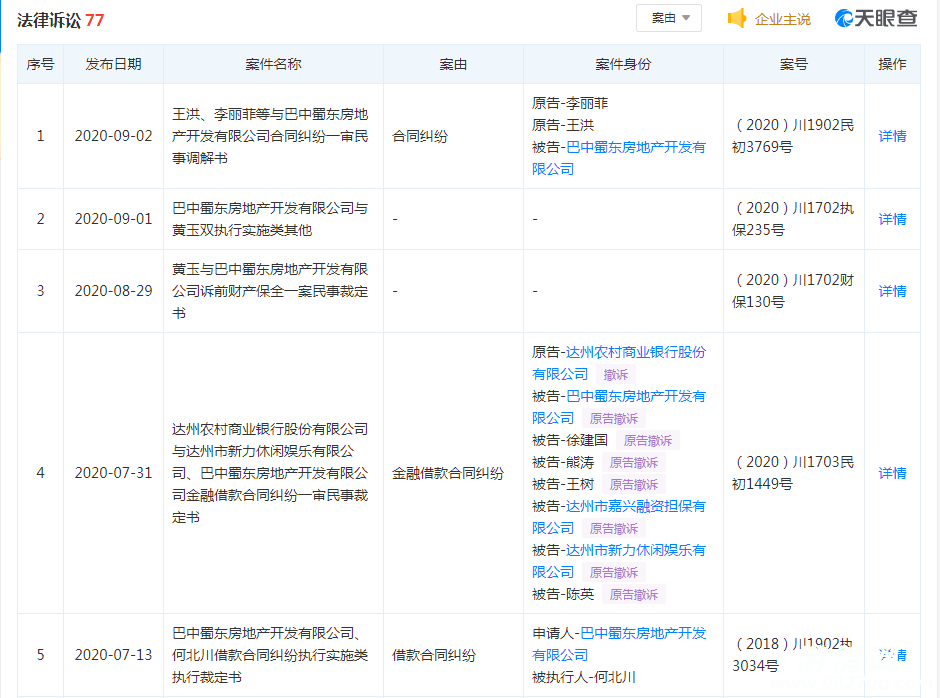The width and height of the screenshot is (940, 698).
Task: Open 详情 for case 川1702财保130号
Action: 892,291
